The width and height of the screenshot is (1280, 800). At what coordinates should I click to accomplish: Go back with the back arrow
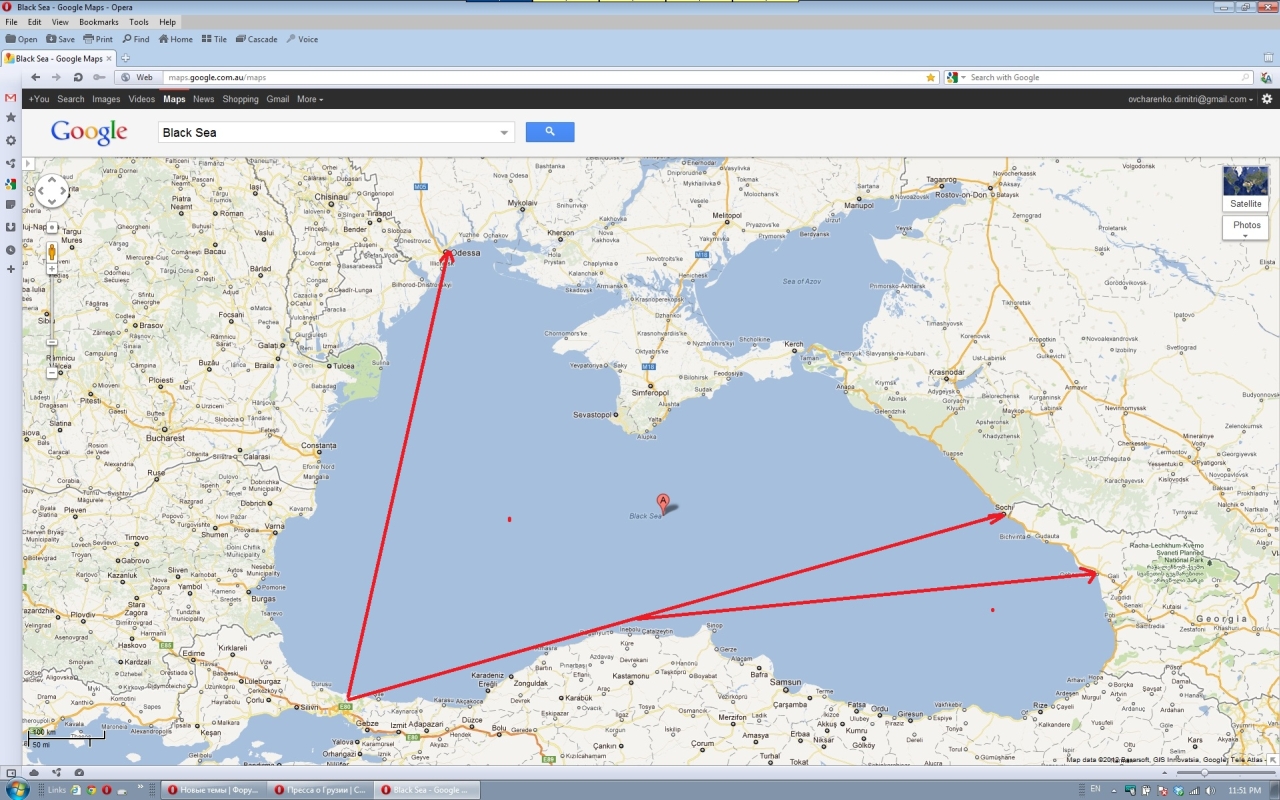[x=36, y=77]
